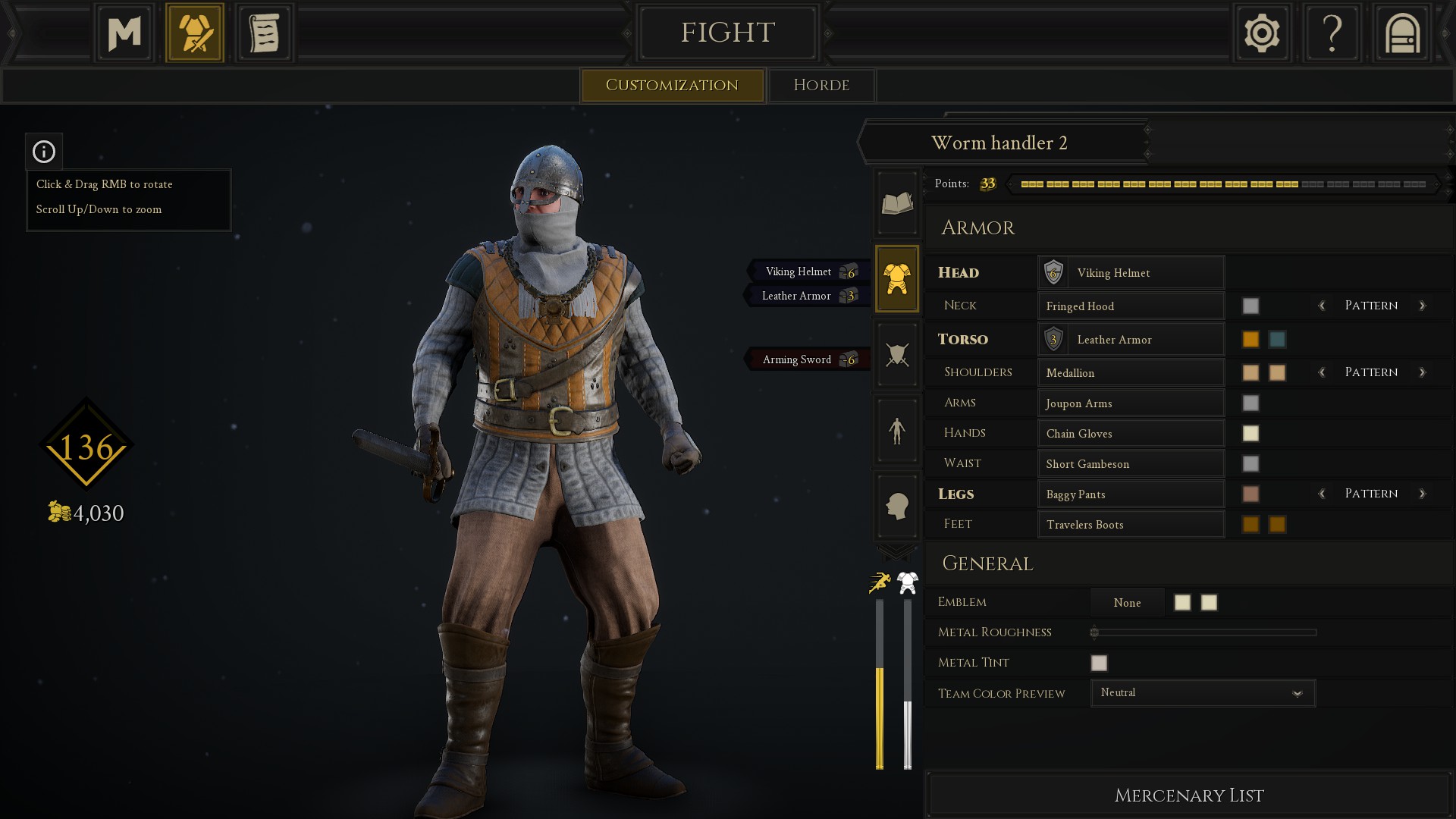1456x819 pixels.
Task: Switch to the Horde tab
Action: [x=821, y=85]
